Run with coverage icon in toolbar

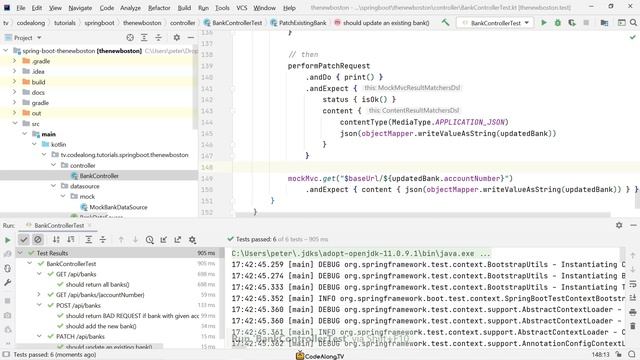[x=572, y=23]
